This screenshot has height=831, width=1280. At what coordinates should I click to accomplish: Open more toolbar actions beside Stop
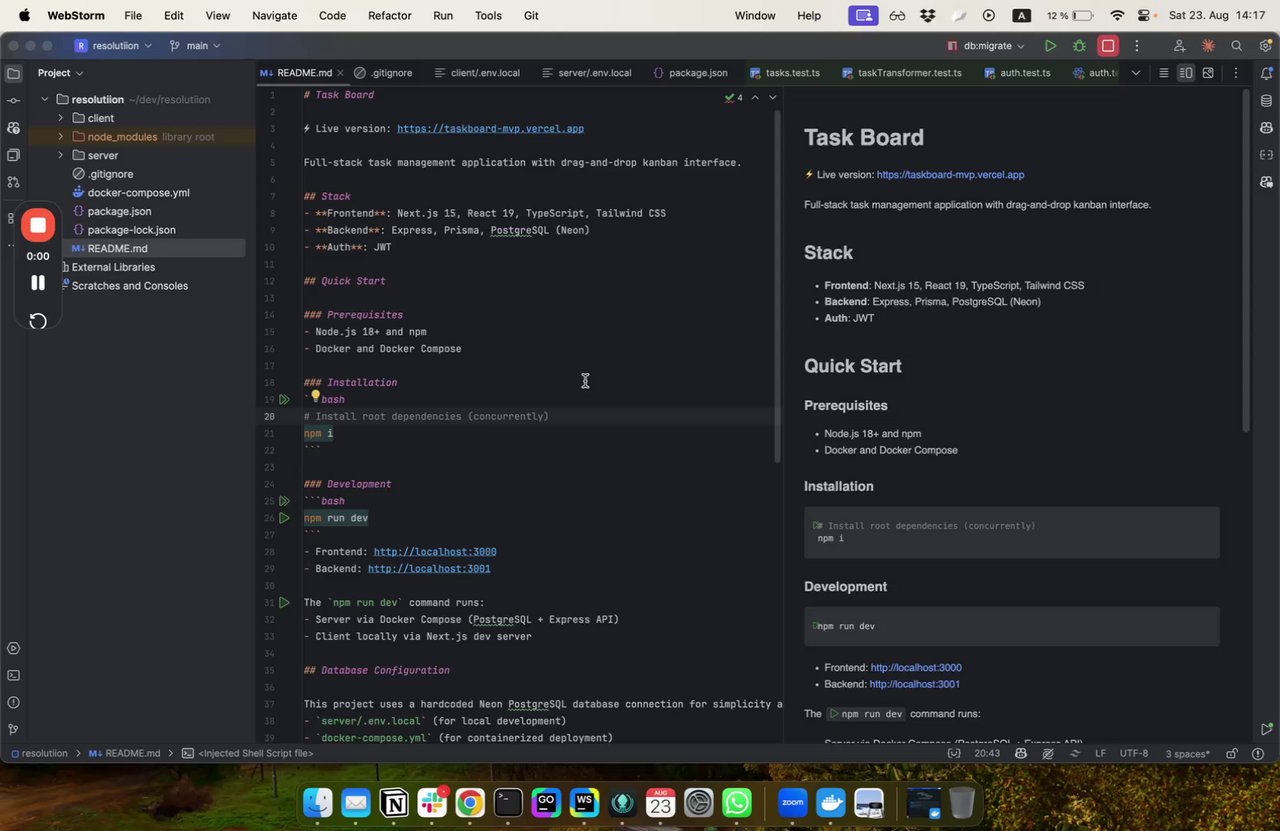click(1137, 46)
